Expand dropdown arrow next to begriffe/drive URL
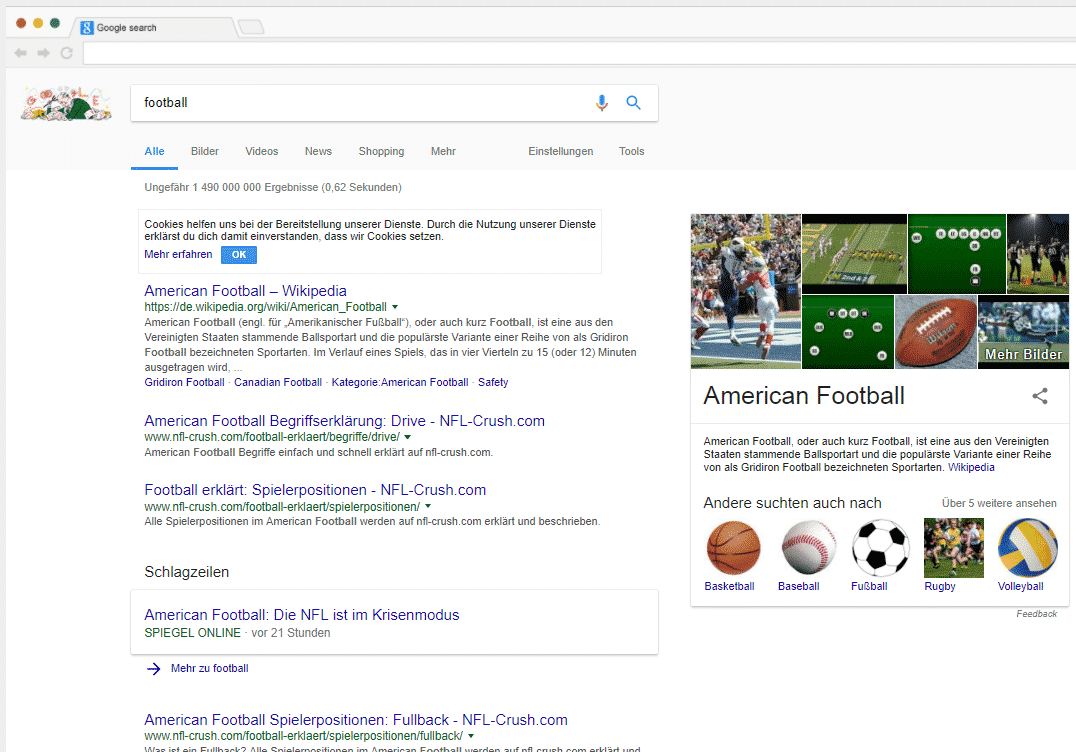Screen dimensions: 1076x752 pyautogui.click(x=408, y=437)
